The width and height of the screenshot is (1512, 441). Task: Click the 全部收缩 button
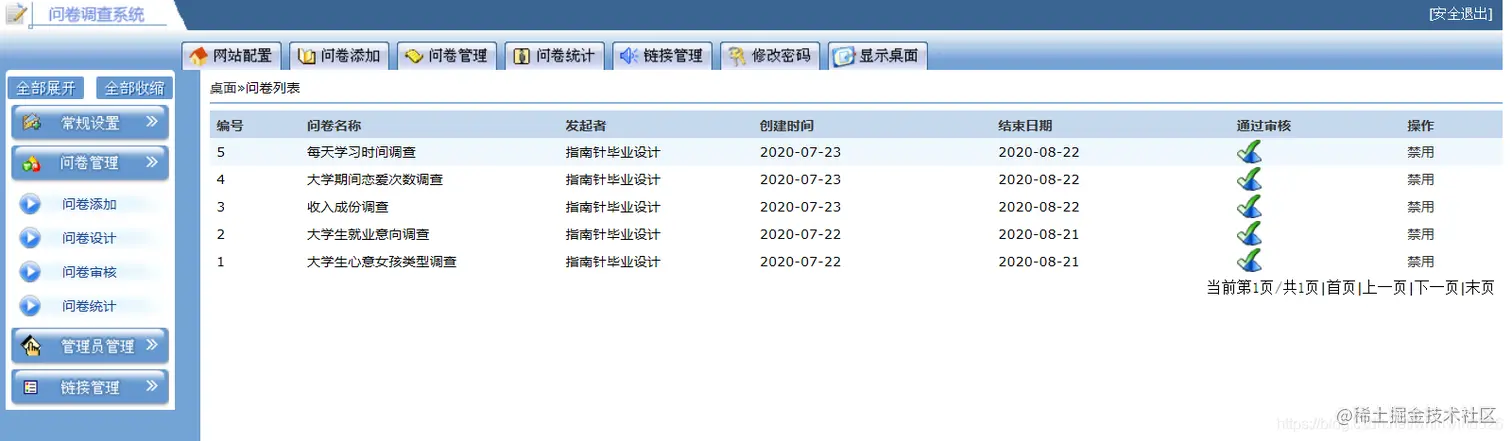pos(135,88)
